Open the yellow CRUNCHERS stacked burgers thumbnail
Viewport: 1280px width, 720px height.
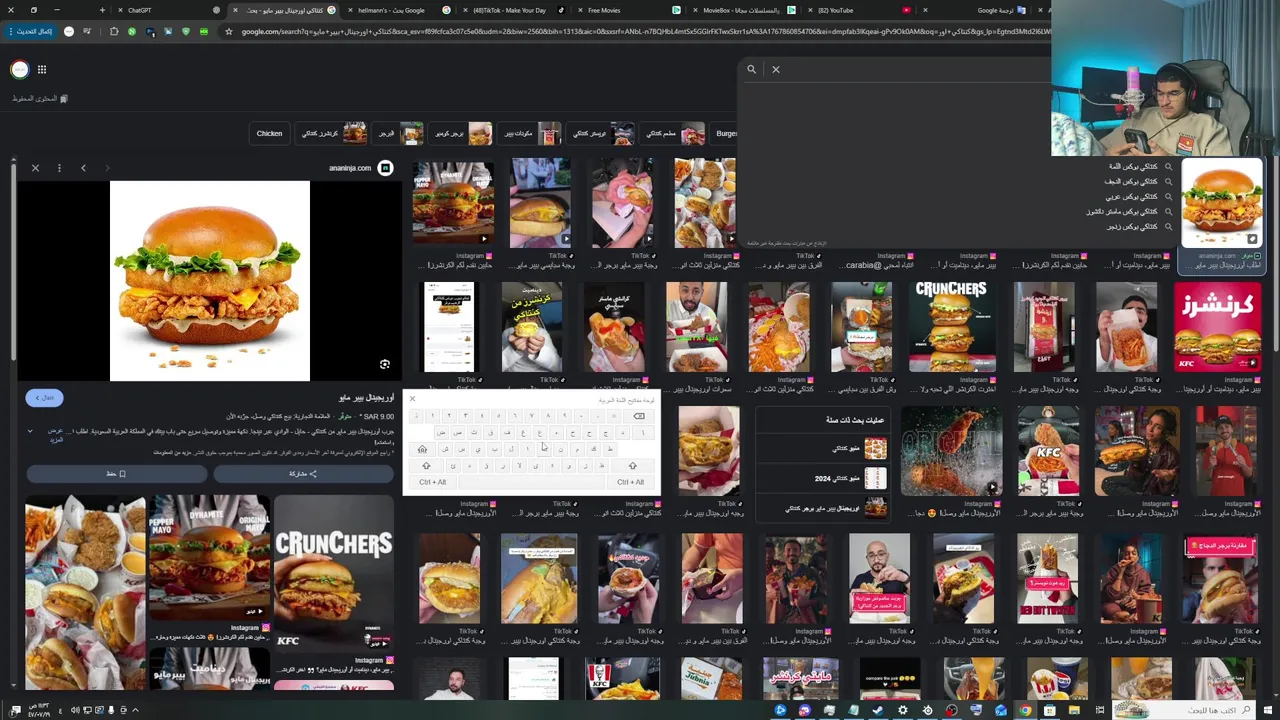(x=951, y=326)
